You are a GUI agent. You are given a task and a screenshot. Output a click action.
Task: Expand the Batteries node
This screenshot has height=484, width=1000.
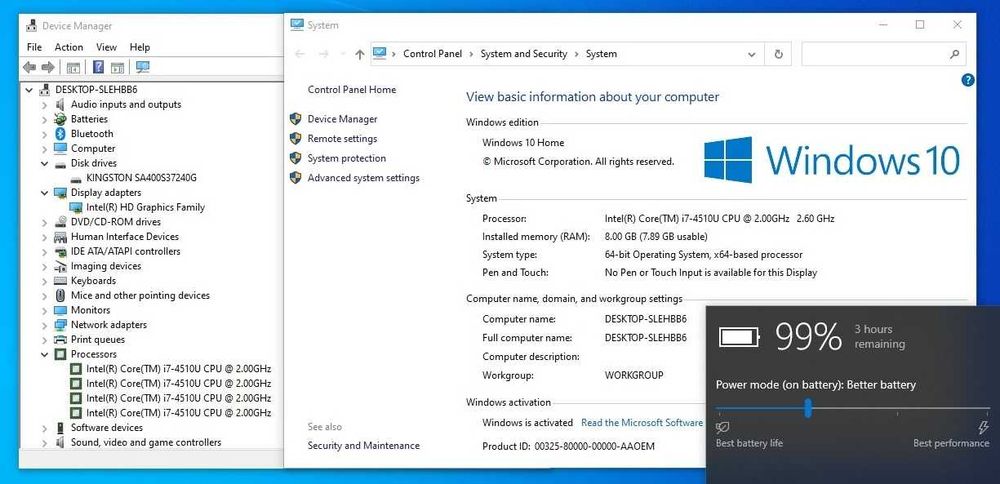pos(44,119)
